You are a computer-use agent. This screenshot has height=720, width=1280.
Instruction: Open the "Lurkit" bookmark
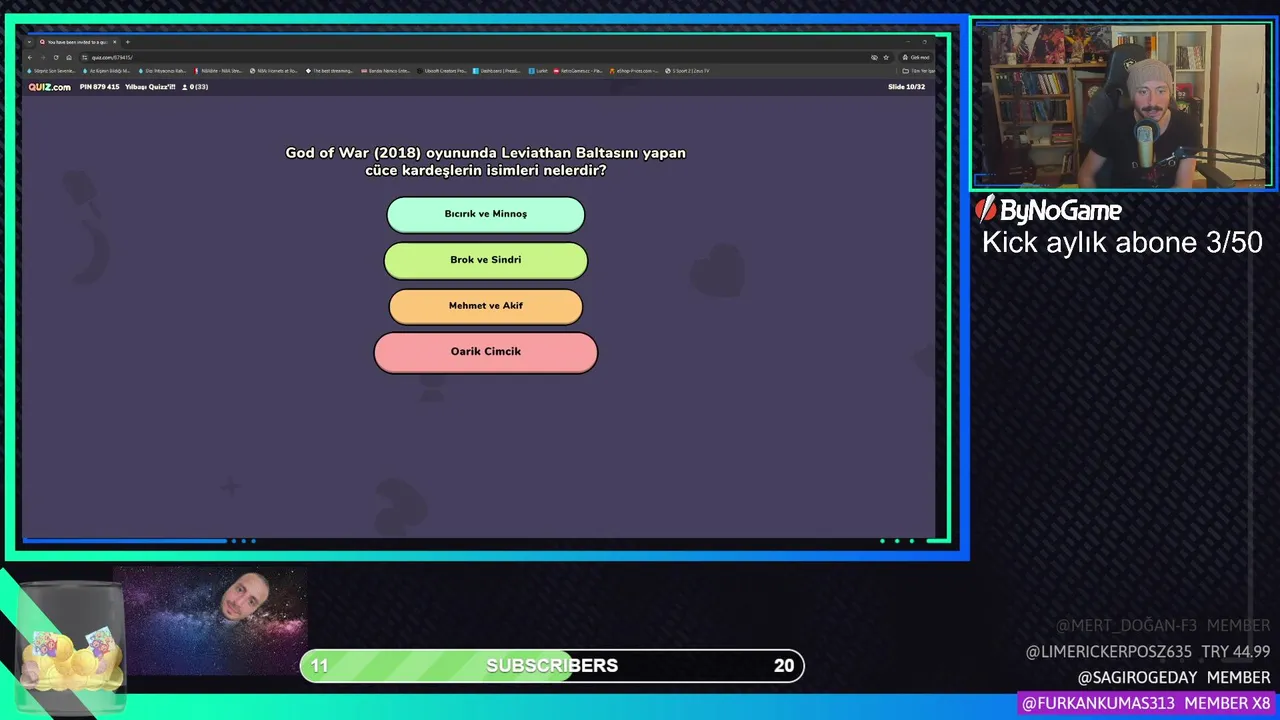click(540, 71)
